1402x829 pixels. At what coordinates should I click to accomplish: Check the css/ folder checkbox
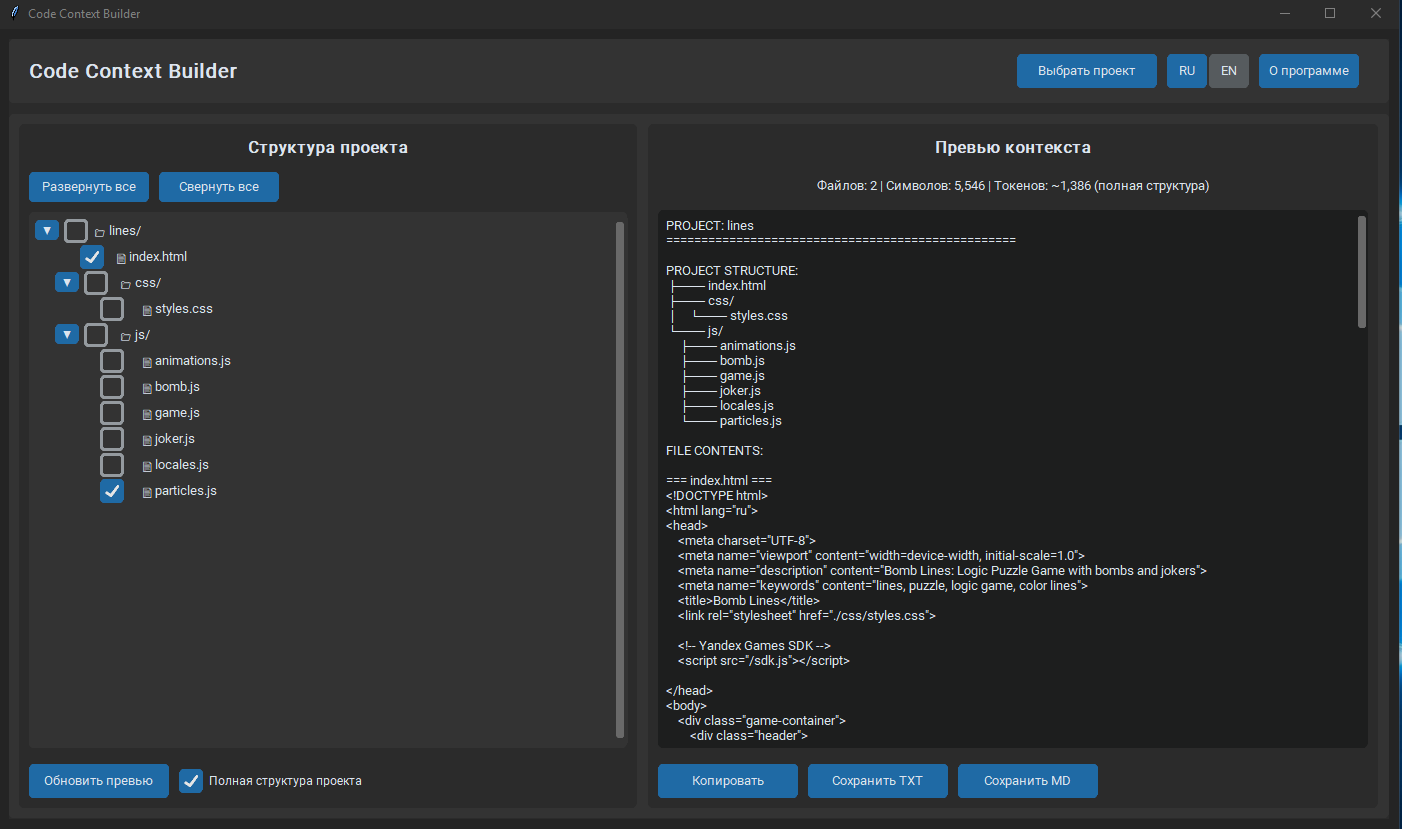[x=96, y=283]
